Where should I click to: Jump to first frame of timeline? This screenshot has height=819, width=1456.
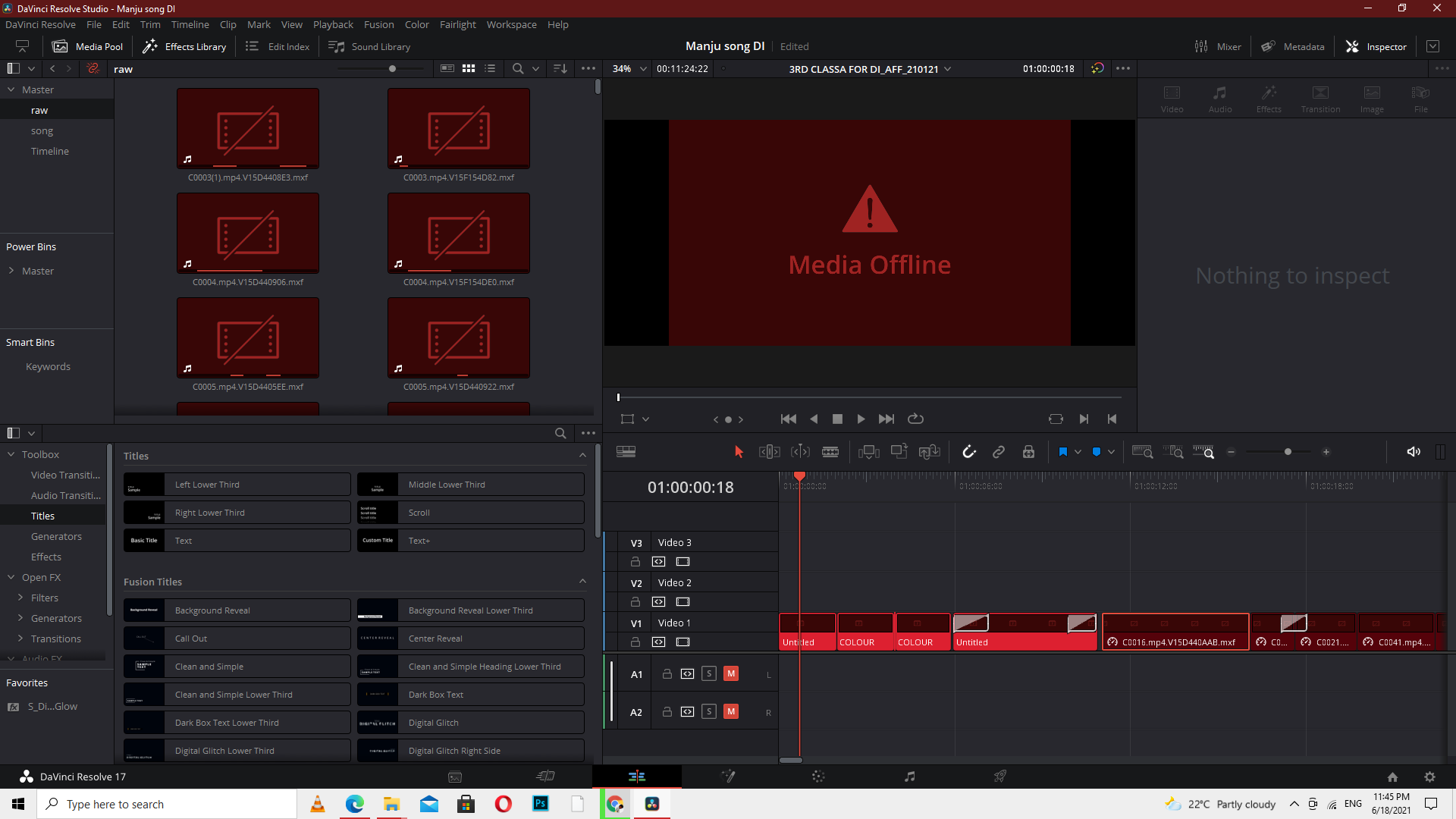(789, 419)
